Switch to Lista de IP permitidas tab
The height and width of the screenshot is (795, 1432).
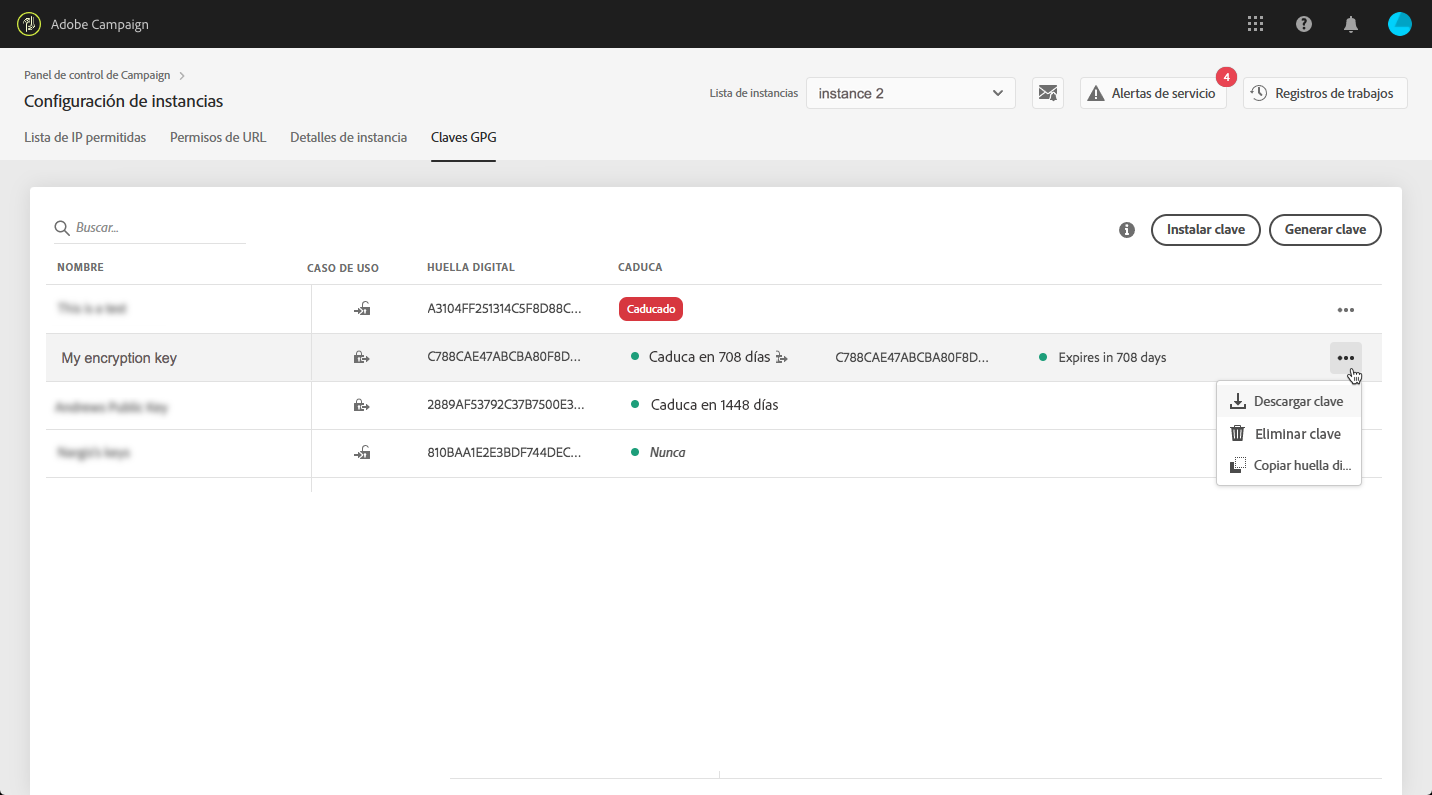pyautogui.click(x=85, y=137)
